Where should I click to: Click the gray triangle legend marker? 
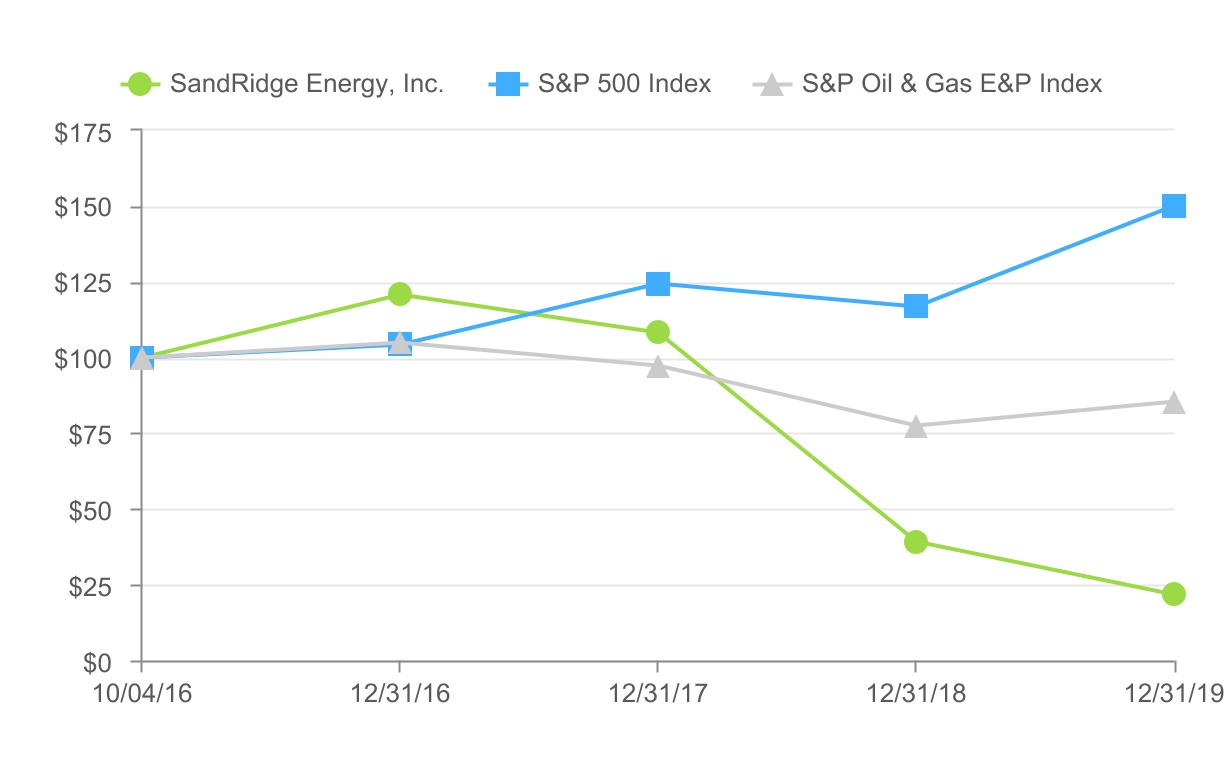[771, 85]
